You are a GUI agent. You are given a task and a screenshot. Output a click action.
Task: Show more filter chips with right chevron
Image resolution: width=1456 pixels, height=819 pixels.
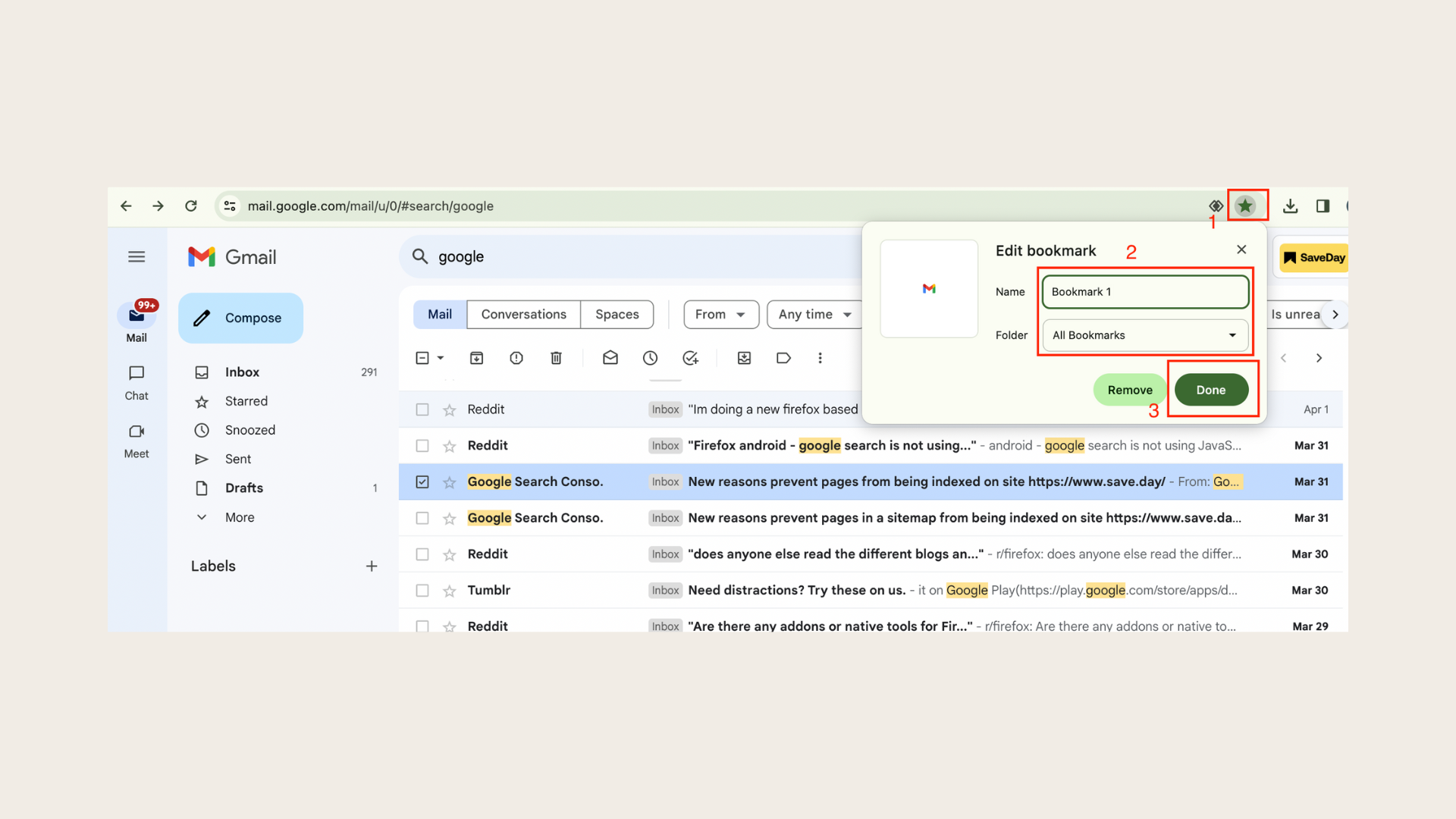[x=1335, y=315]
